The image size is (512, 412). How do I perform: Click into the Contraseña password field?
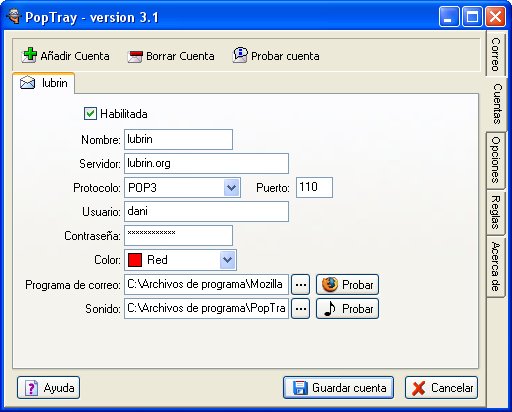click(178, 235)
